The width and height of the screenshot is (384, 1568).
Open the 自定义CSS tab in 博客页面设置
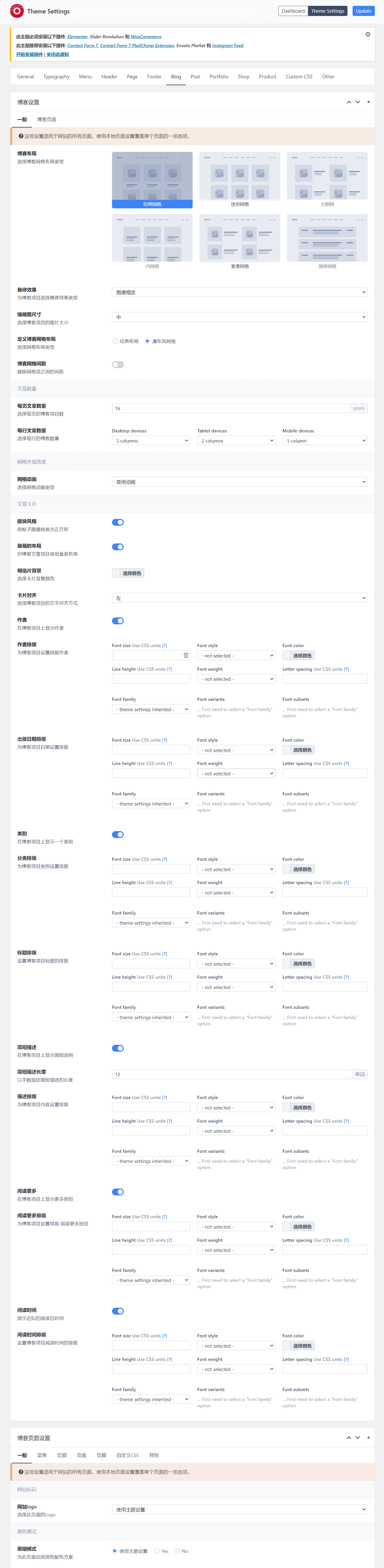click(x=128, y=1455)
